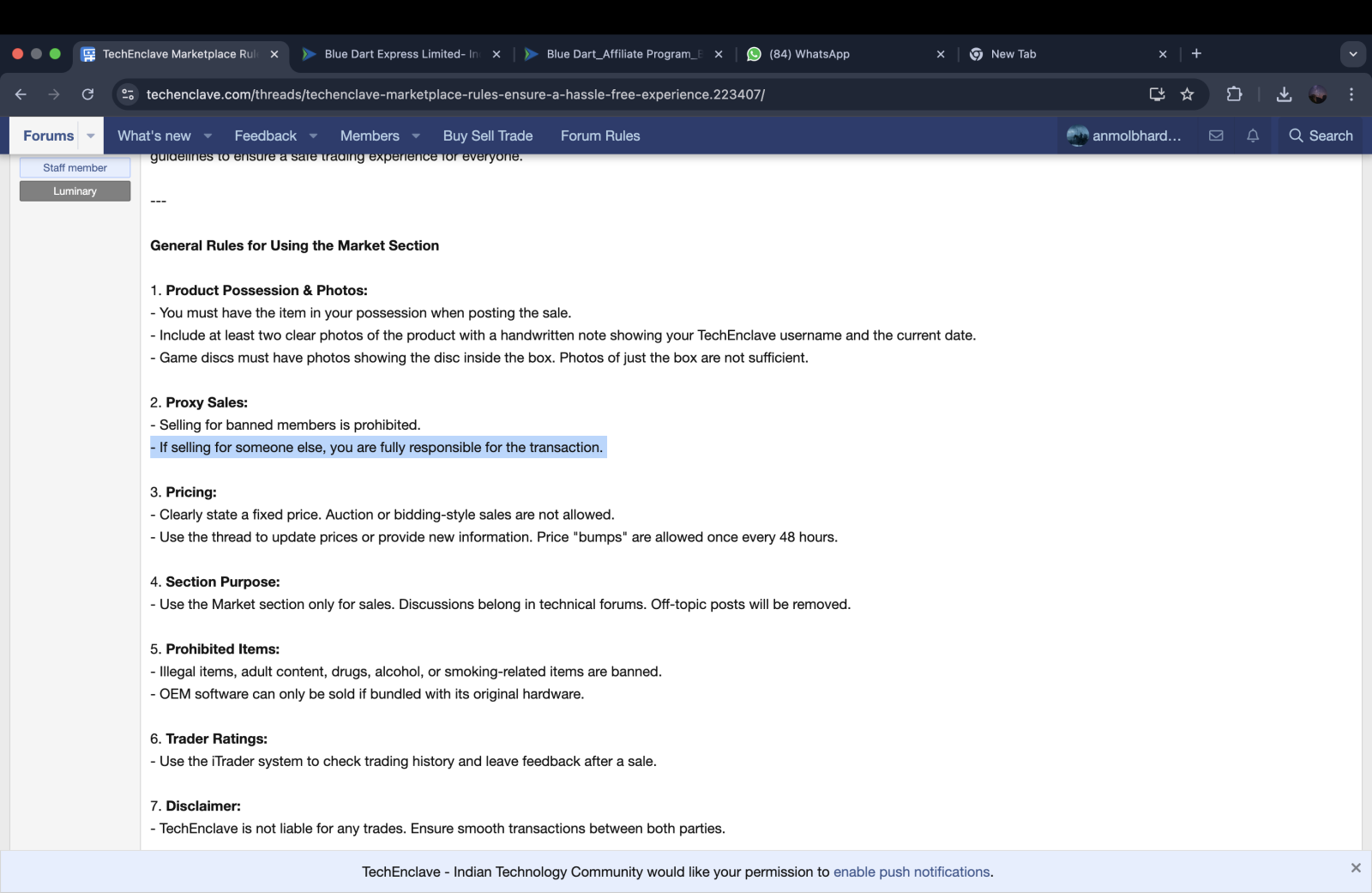1372x893 pixels.
Task: Switch to TechEnclave Marketplace Rules tab
Action: coord(180,54)
